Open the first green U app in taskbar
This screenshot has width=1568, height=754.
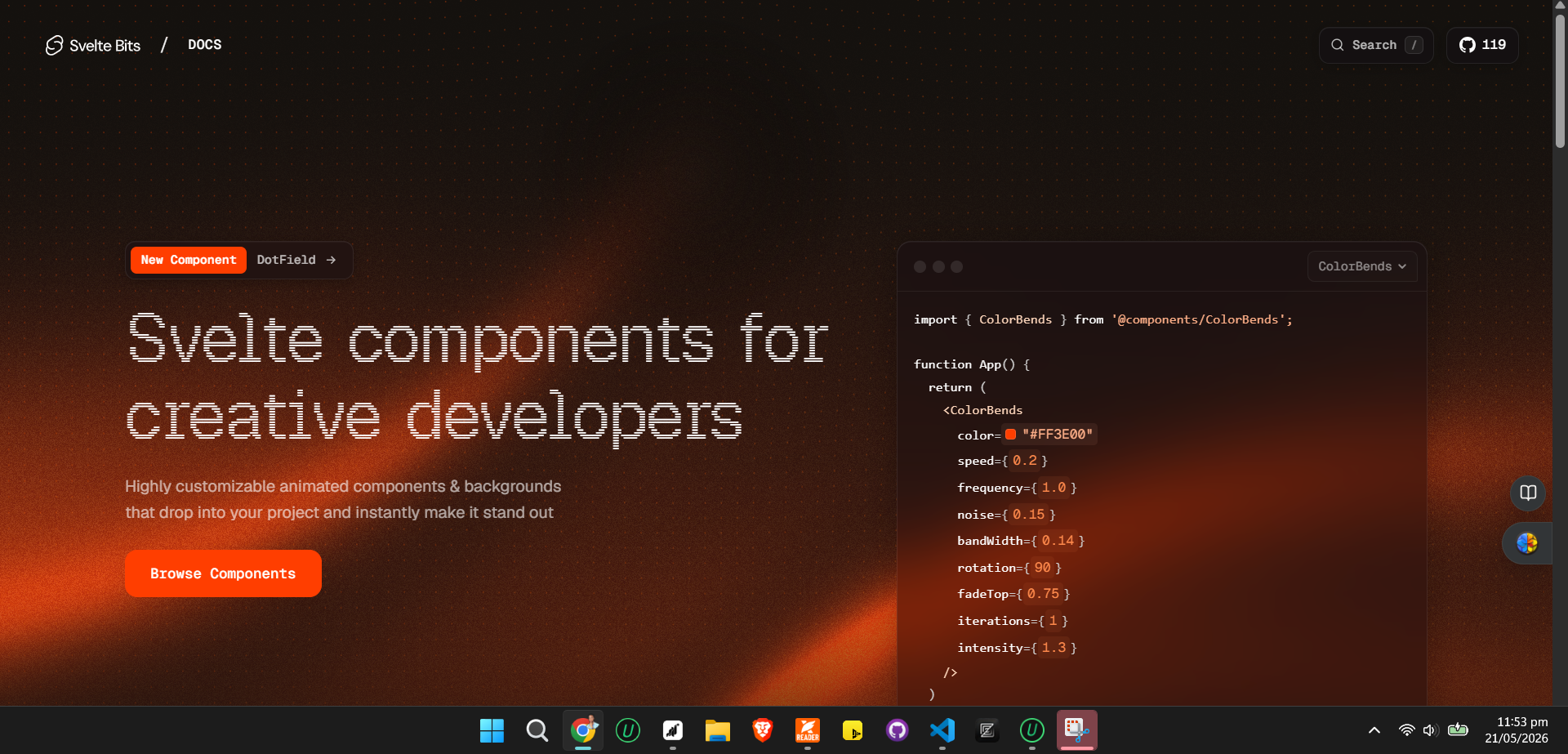point(628,730)
